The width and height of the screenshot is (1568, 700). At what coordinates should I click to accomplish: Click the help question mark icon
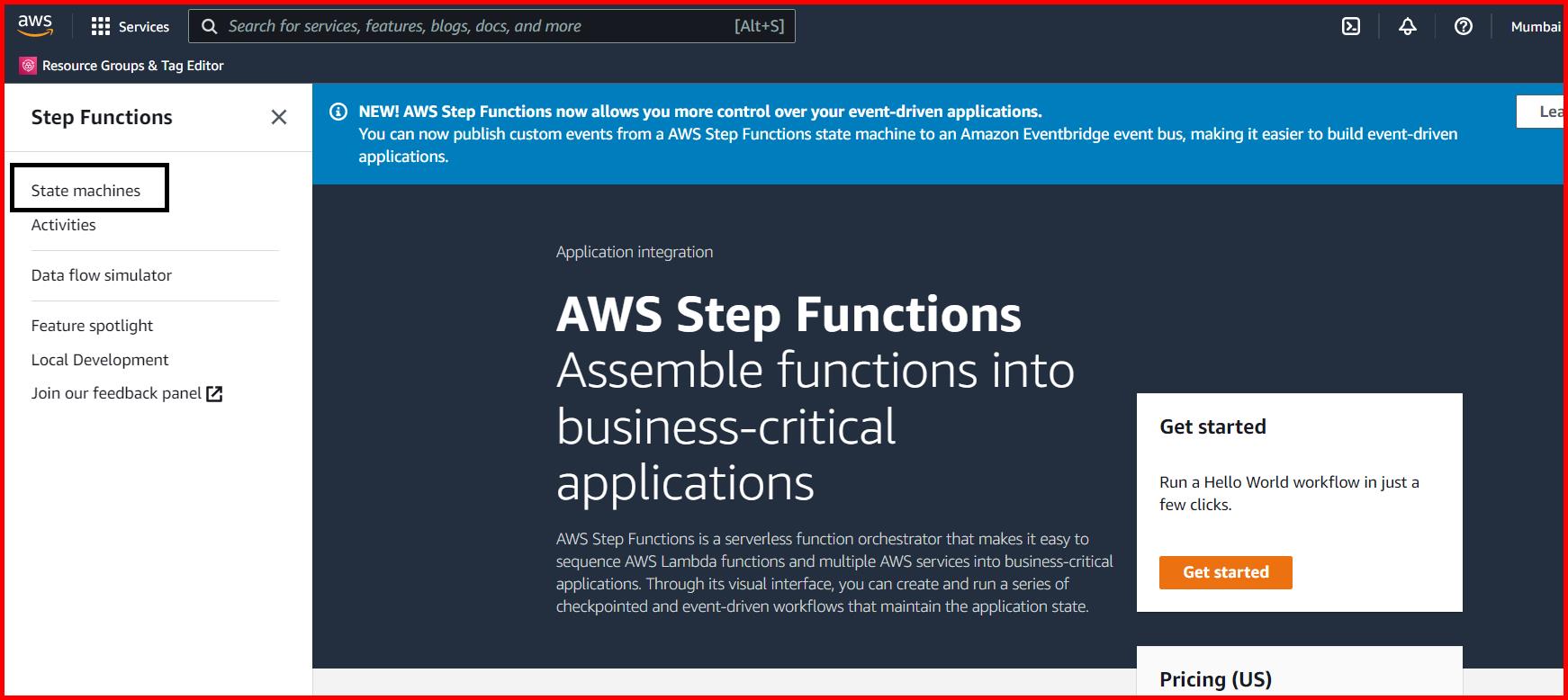point(1463,26)
